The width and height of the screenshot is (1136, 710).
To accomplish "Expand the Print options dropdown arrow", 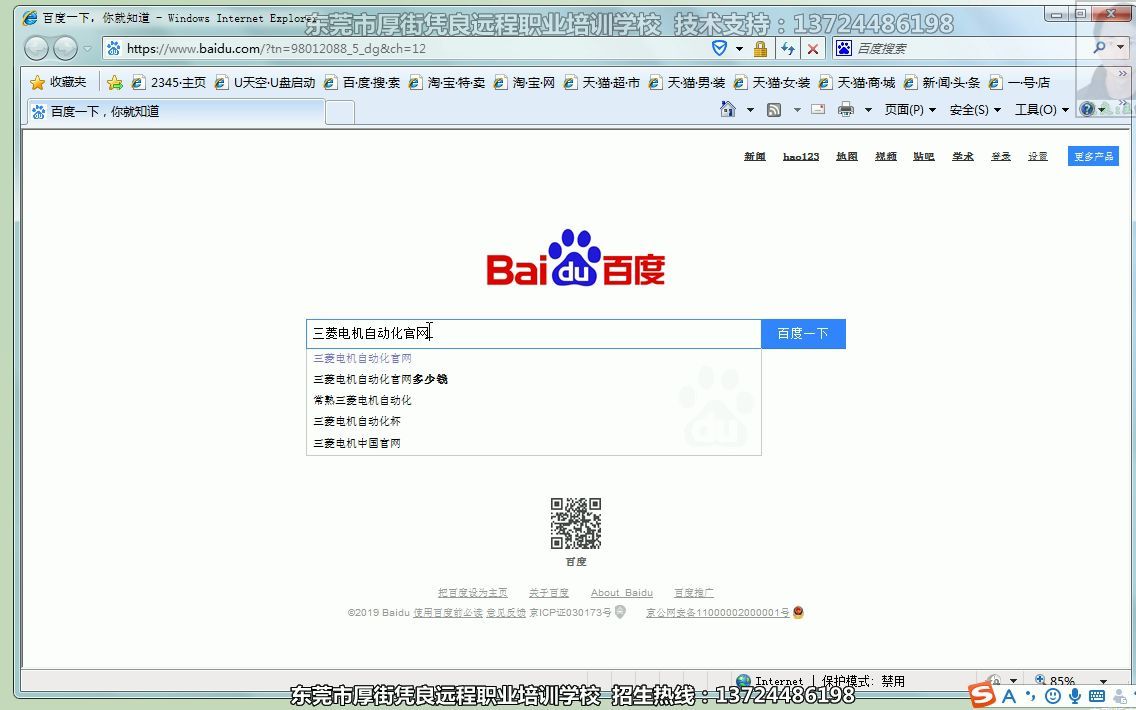I will (x=868, y=110).
